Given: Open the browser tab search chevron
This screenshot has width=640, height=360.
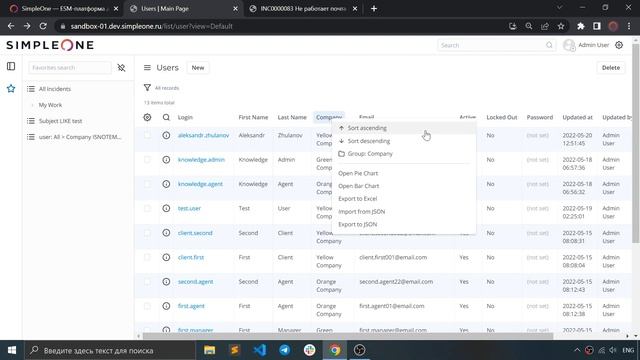Looking at the screenshot, I should (560, 8).
